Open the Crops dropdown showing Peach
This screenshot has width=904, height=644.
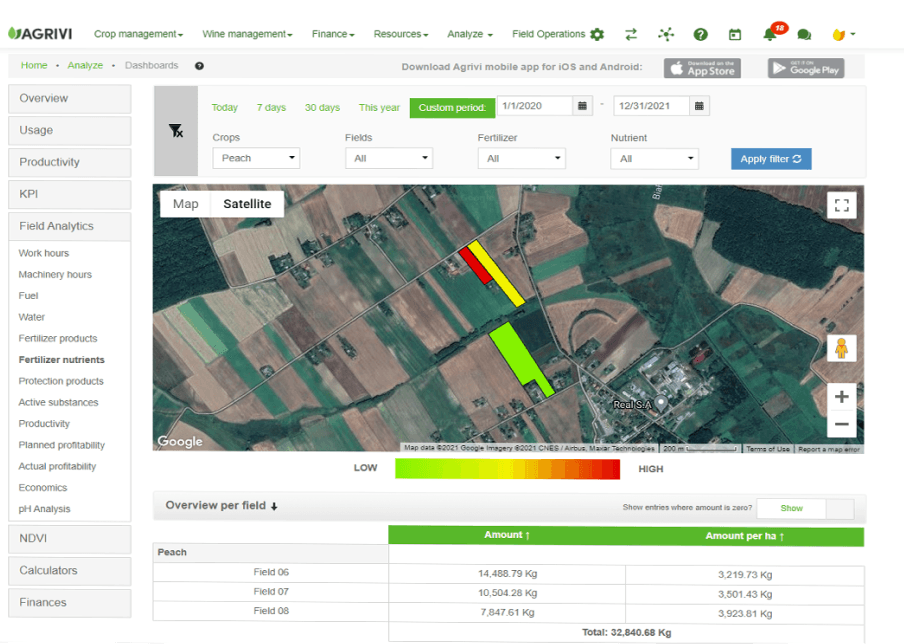[257, 158]
